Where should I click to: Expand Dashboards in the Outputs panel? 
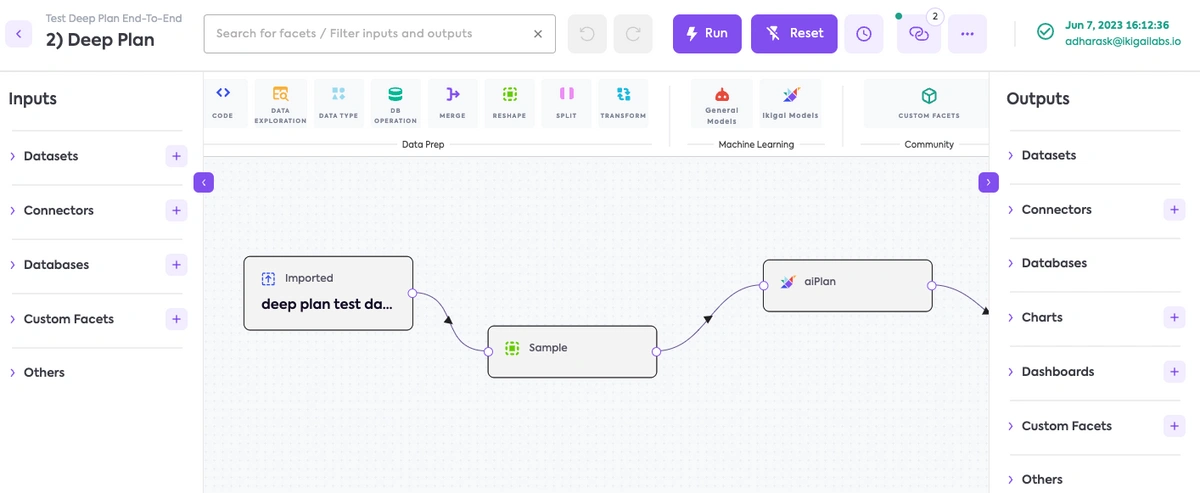coord(1057,371)
